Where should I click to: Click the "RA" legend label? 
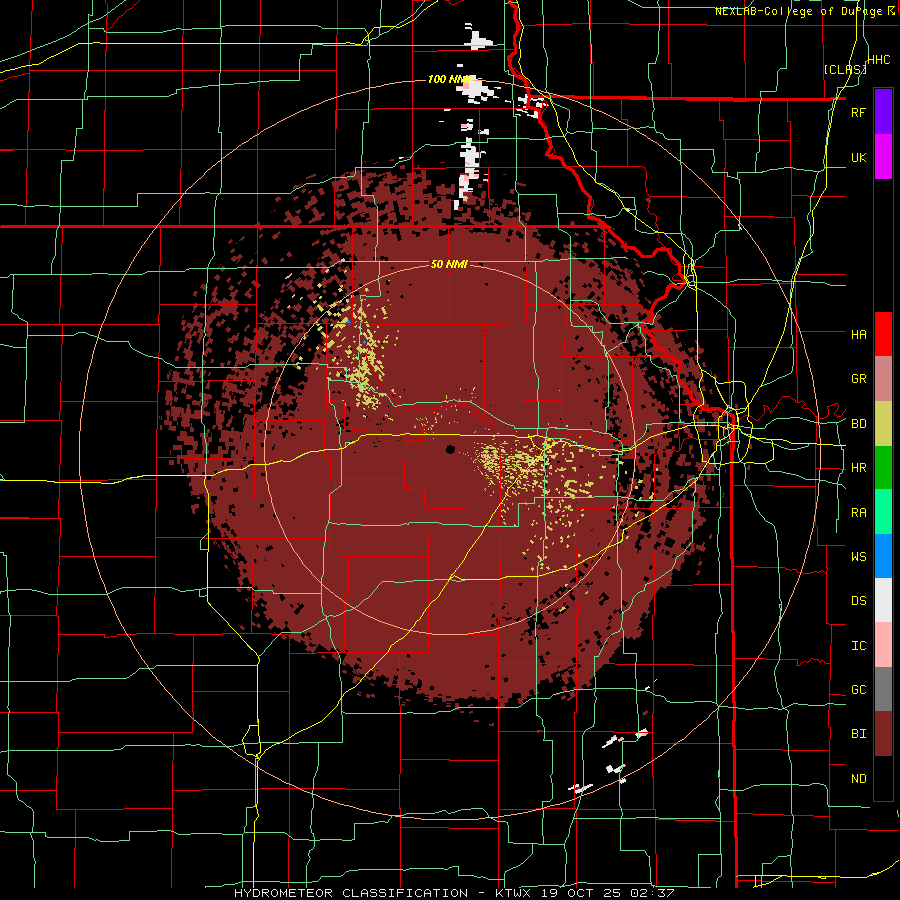[x=858, y=513]
